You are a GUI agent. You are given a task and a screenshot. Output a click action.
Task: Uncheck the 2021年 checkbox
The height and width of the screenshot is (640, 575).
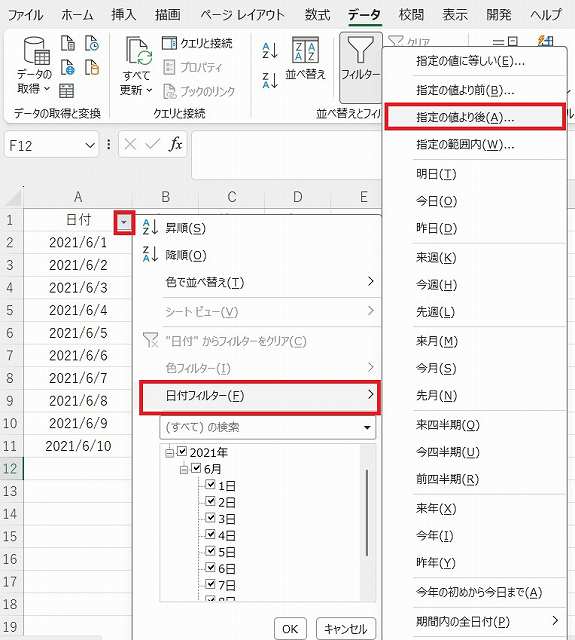click(x=182, y=451)
